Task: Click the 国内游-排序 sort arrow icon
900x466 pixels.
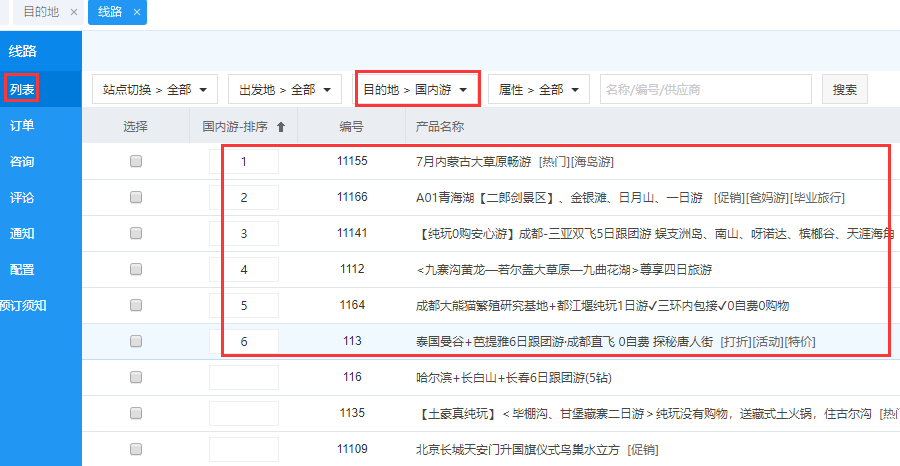Action: click(x=280, y=127)
